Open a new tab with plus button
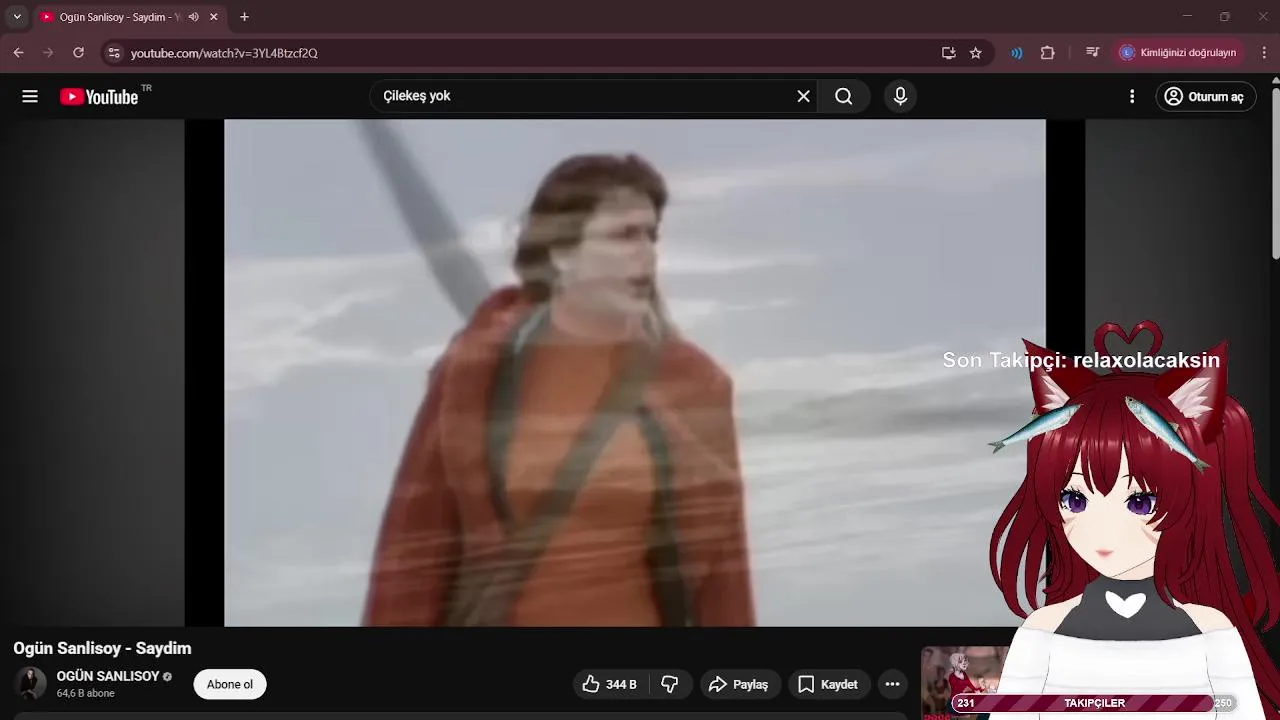Image resolution: width=1280 pixels, height=720 pixels. coord(244,17)
